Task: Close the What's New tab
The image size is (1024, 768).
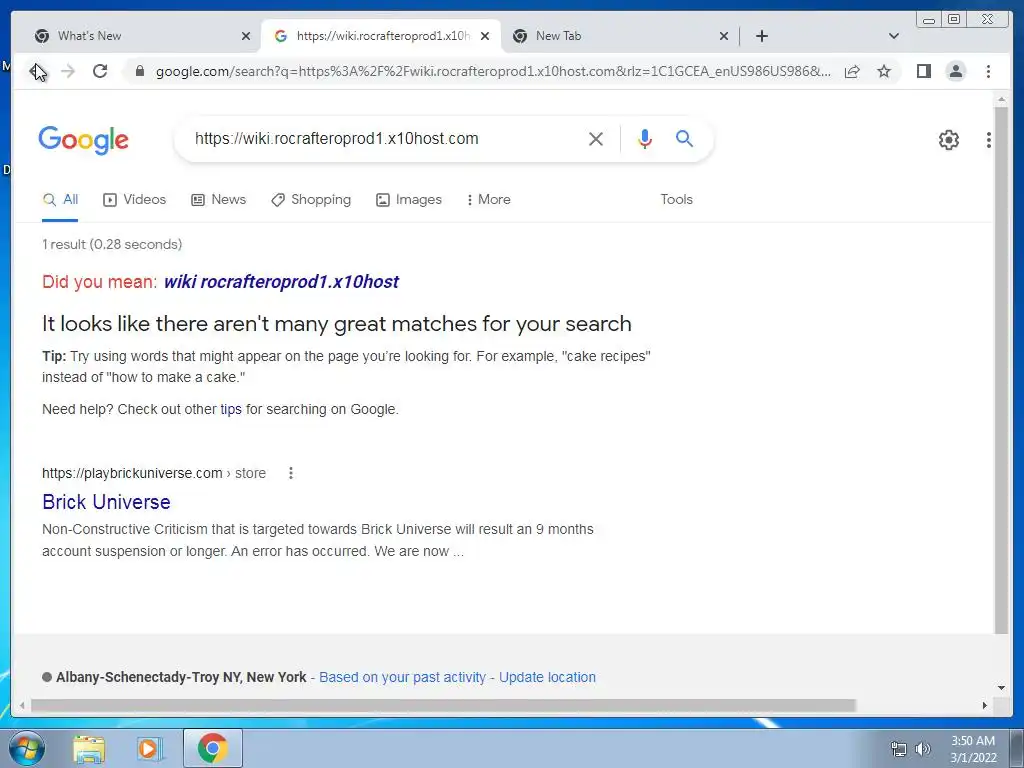Action: [x=246, y=36]
